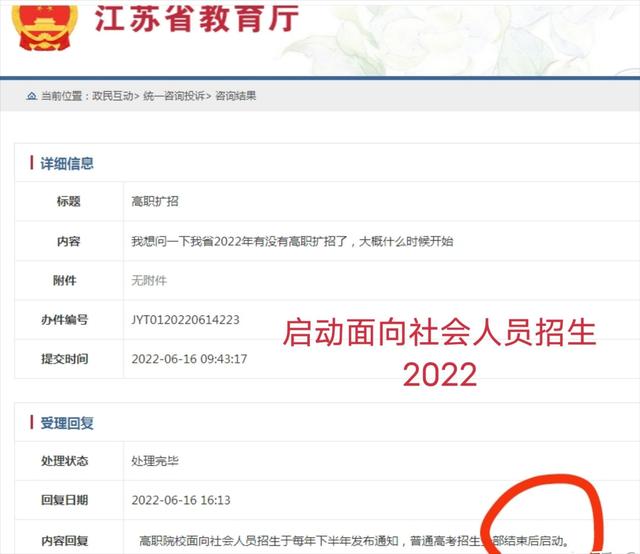The height and width of the screenshot is (554, 640).
Task: Click the 回复日期 row label
Action: (x=64, y=500)
